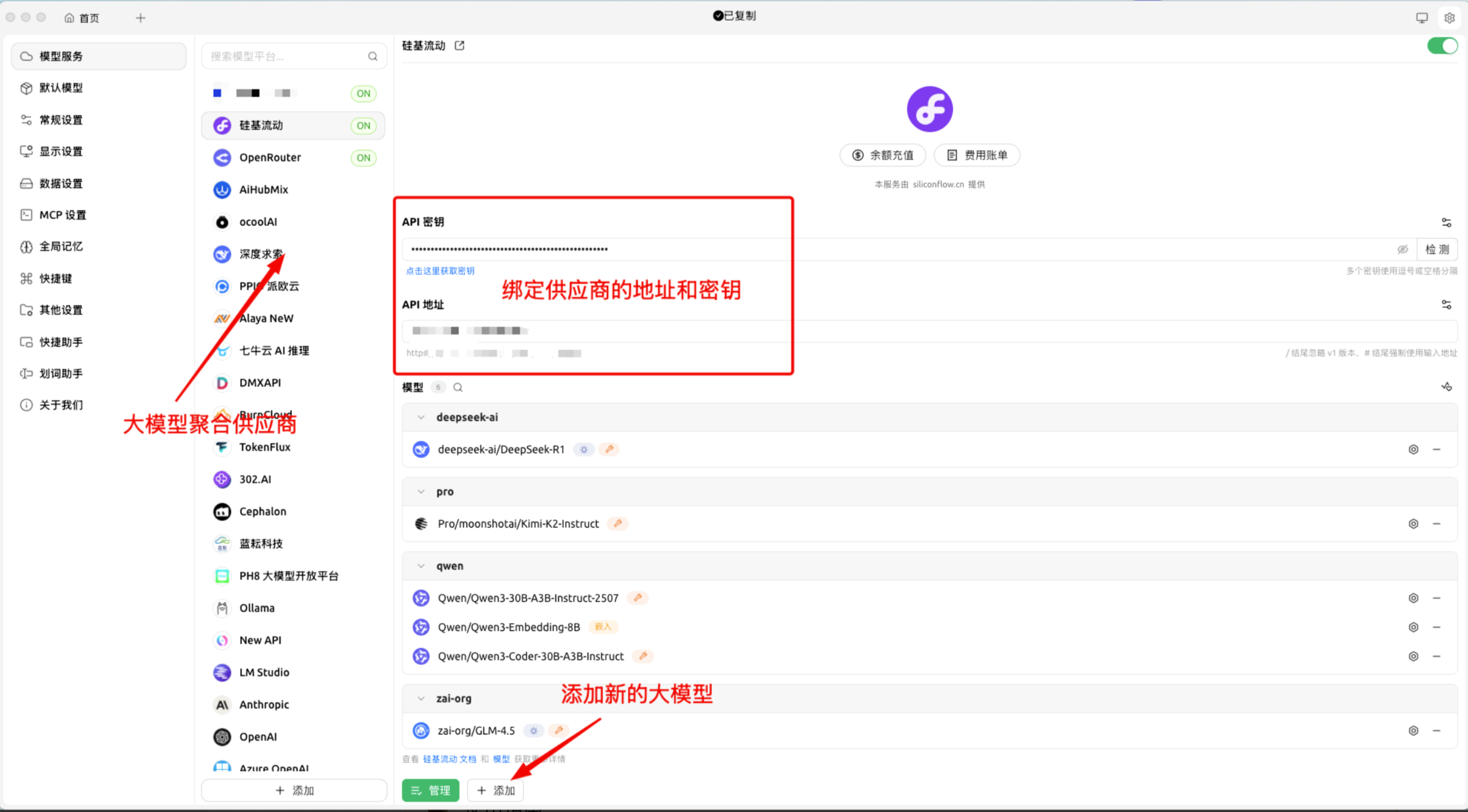Open settings gear for GLM-4.5 model
1468x812 pixels.
click(x=1413, y=731)
